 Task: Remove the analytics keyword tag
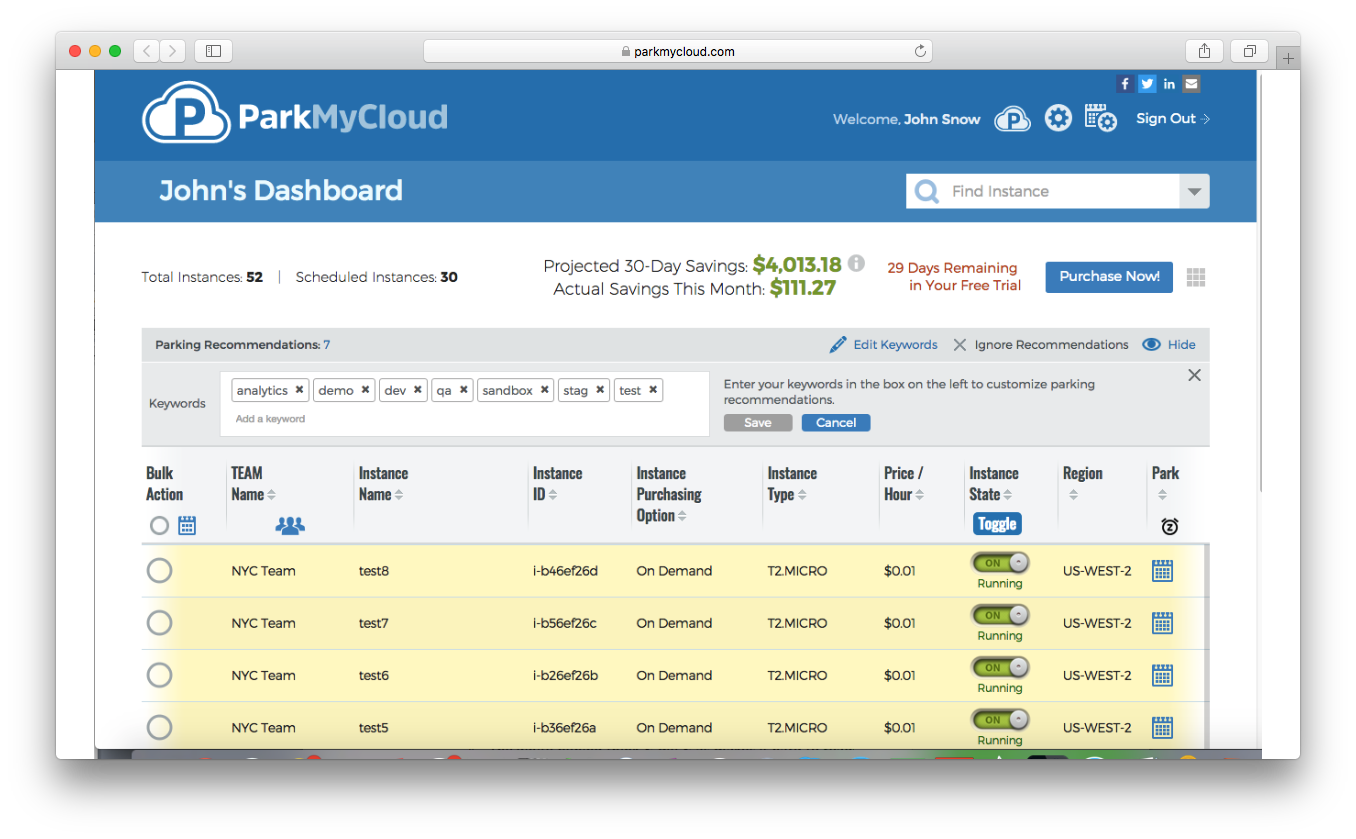(299, 390)
